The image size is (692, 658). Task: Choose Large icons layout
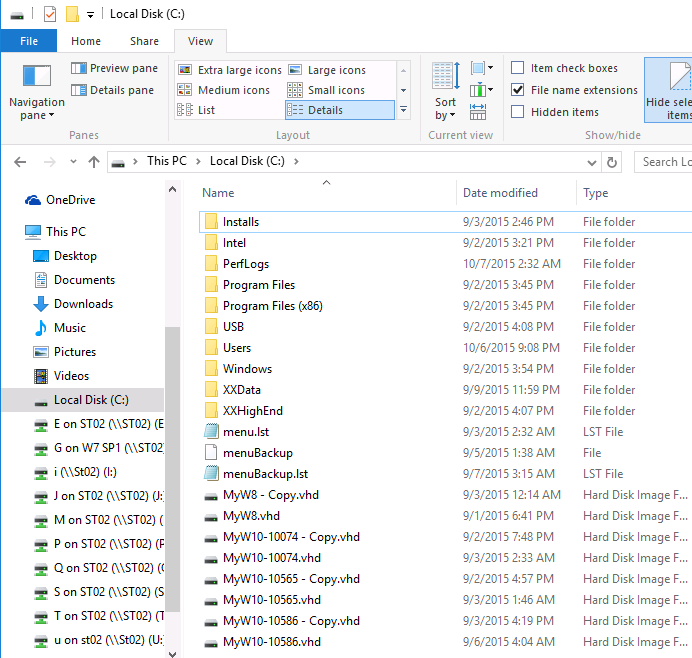click(x=327, y=70)
